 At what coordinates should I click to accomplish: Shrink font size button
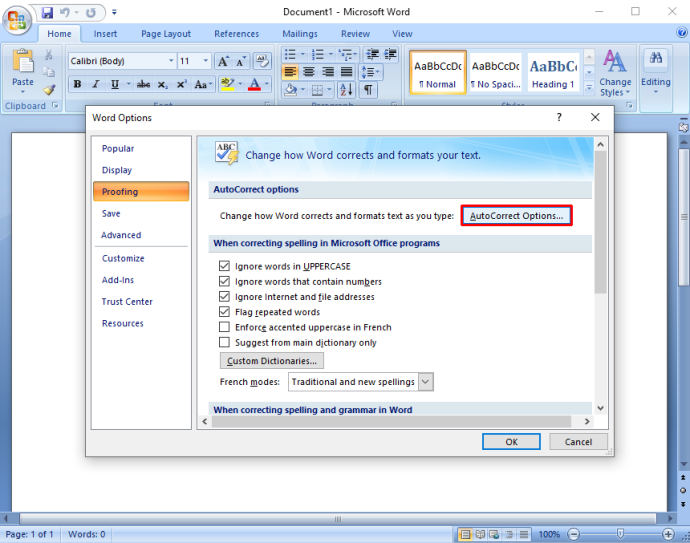(x=241, y=61)
